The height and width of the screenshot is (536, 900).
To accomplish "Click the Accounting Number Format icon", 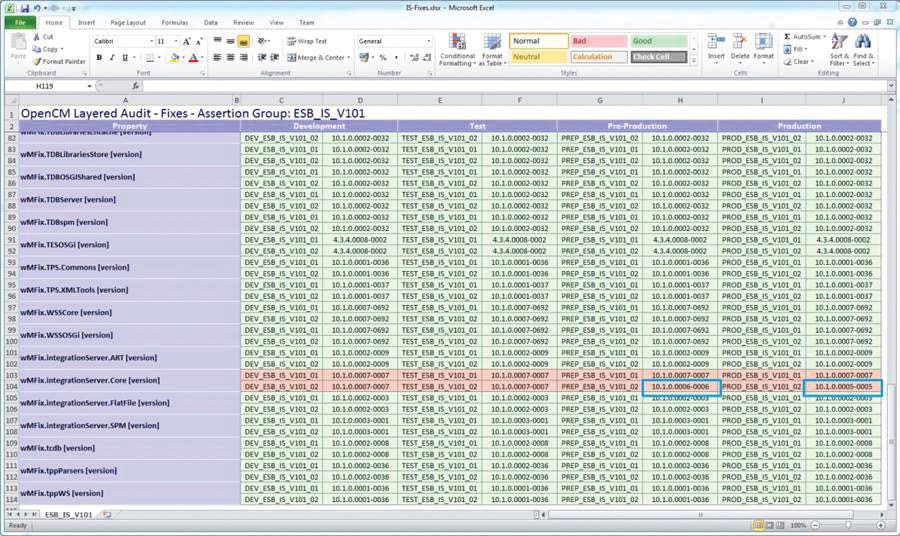I will (363, 57).
